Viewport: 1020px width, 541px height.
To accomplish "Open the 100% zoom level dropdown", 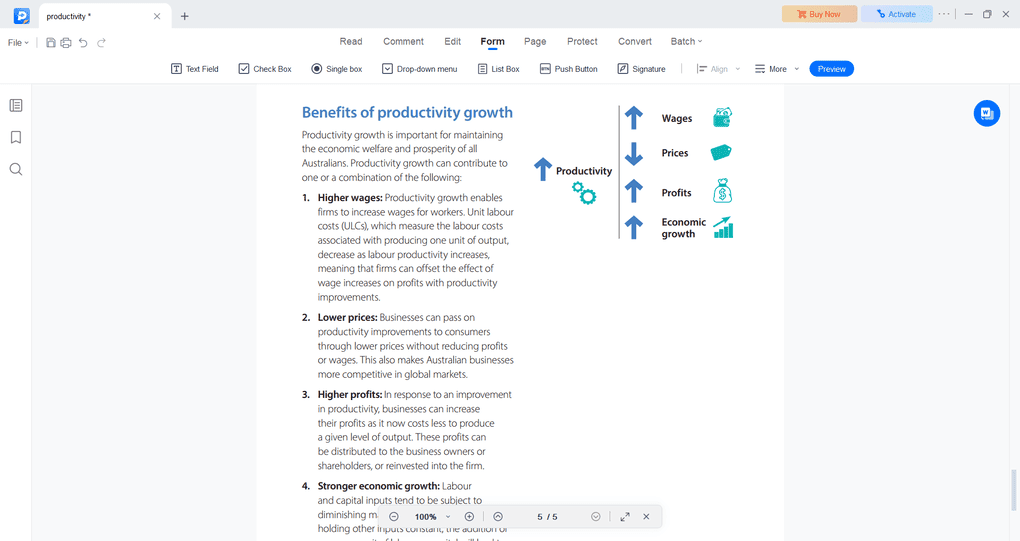I will click(433, 517).
